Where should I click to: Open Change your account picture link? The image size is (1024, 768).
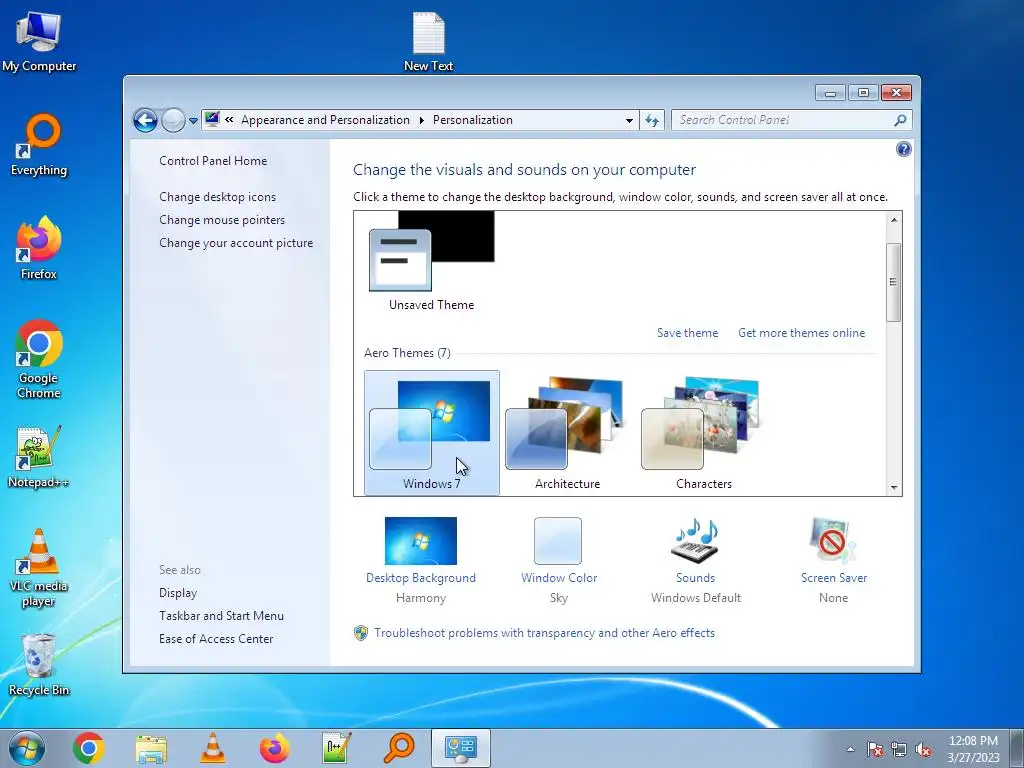(x=236, y=243)
